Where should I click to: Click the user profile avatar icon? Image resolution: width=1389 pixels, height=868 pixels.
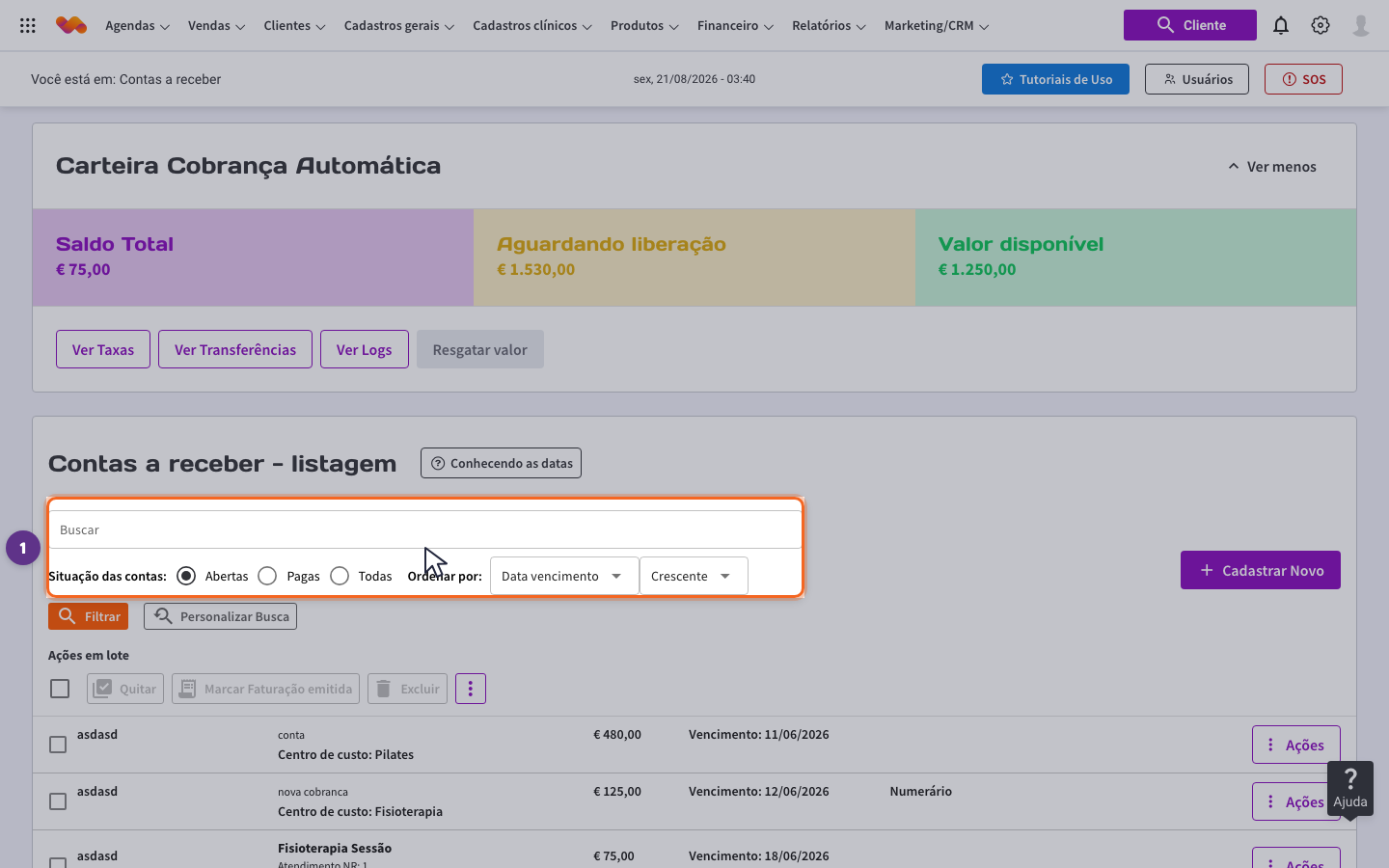(1361, 26)
